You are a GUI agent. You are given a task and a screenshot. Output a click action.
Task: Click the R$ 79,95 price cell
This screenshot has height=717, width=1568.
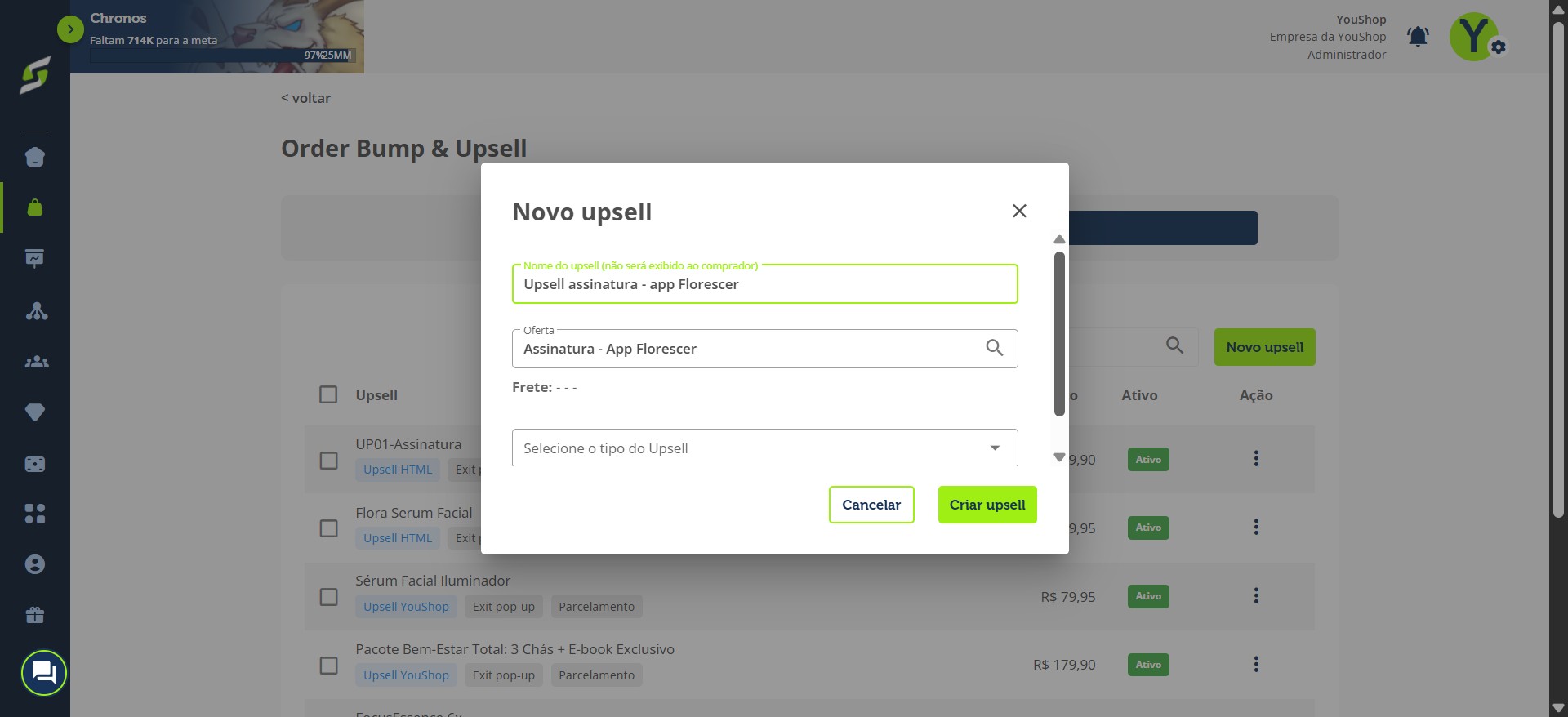click(1068, 597)
